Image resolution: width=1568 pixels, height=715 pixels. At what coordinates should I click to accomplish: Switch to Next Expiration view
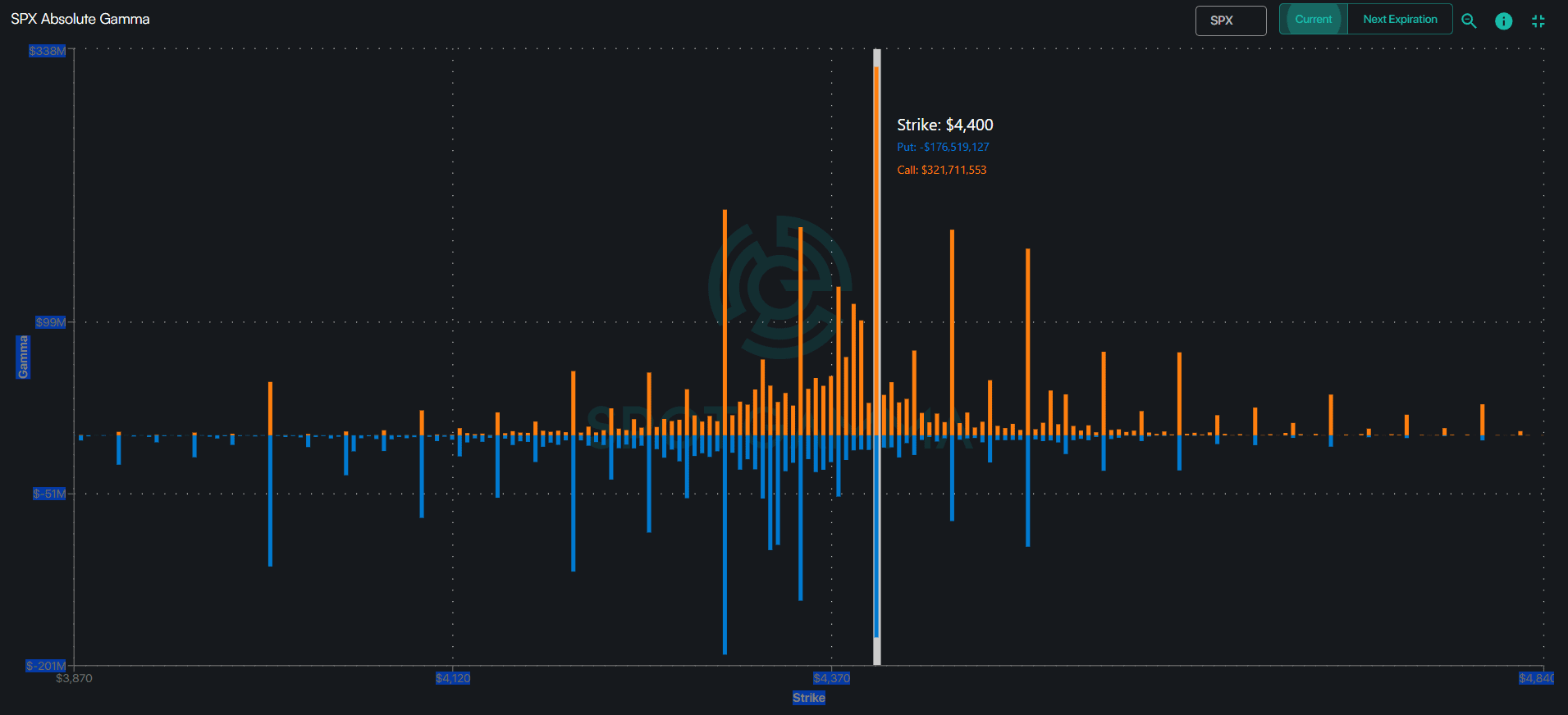coord(1400,19)
